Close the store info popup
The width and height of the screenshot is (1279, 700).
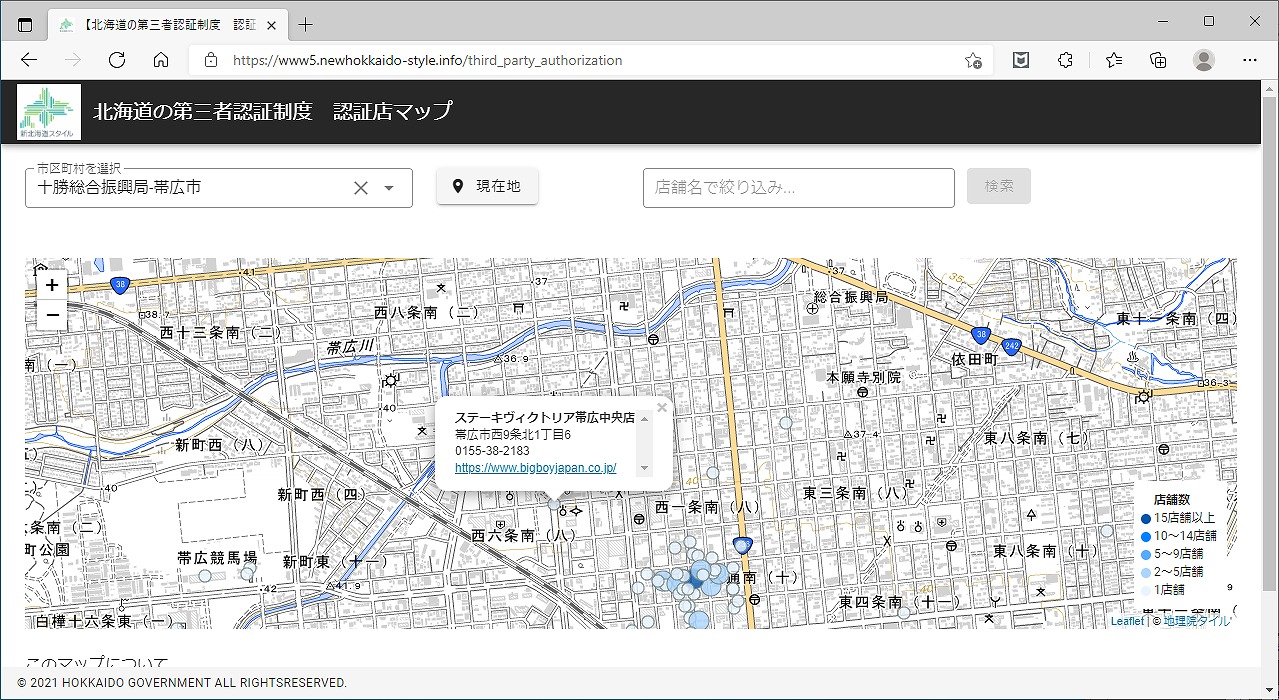[x=662, y=407]
